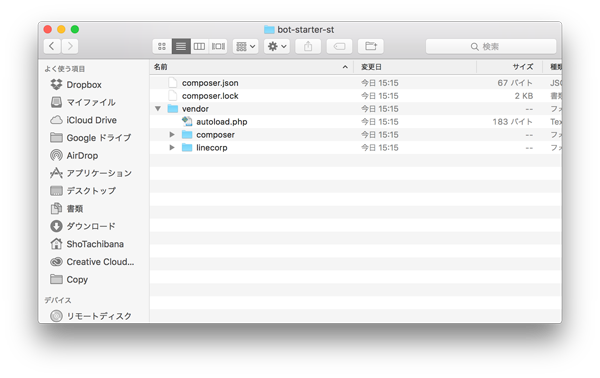Collapse the vendor folder disclosure triangle
The height and width of the screenshot is (378, 600).
pyautogui.click(x=158, y=109)
